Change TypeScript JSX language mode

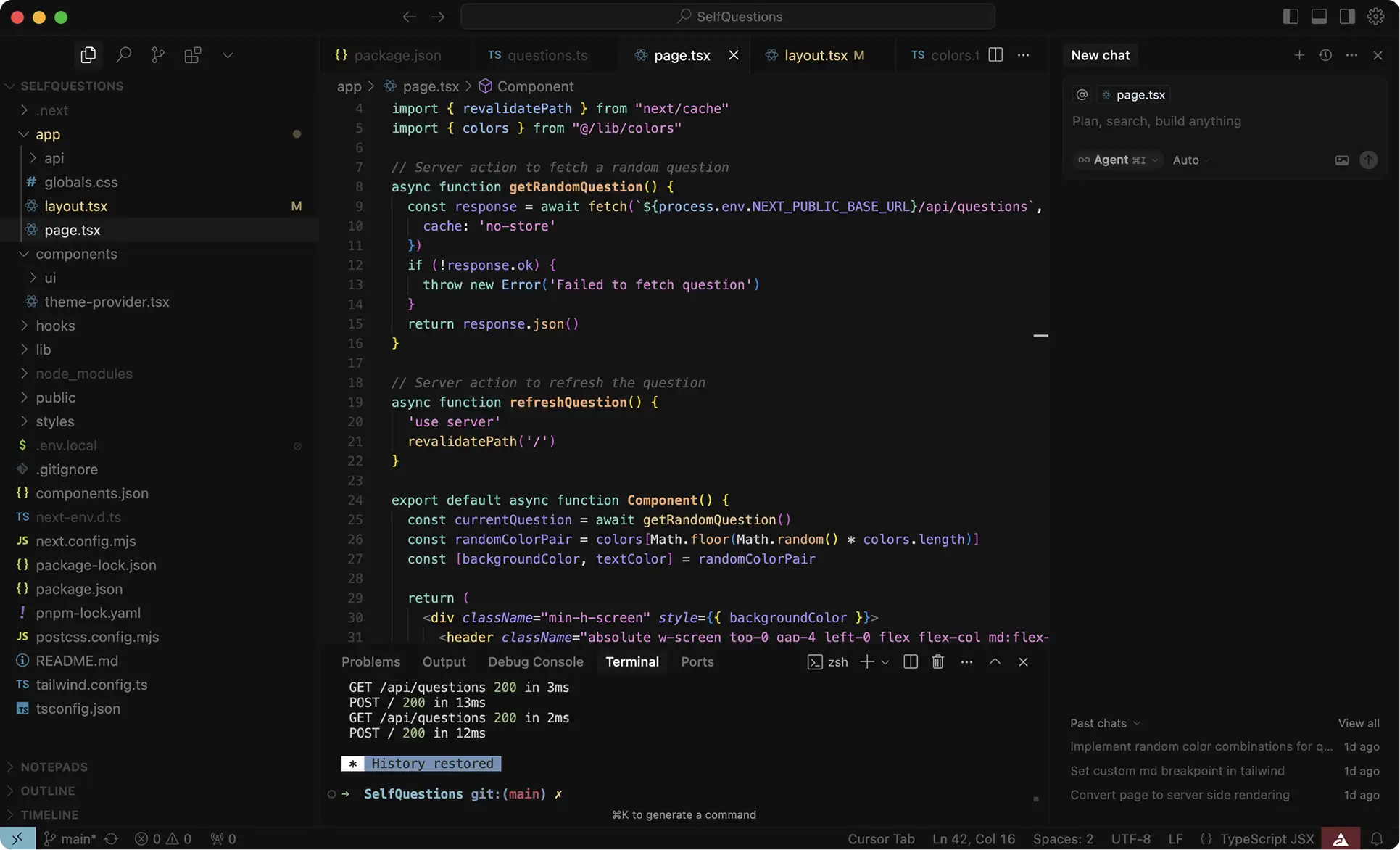pyautogui.click(x=1267, y=839)
